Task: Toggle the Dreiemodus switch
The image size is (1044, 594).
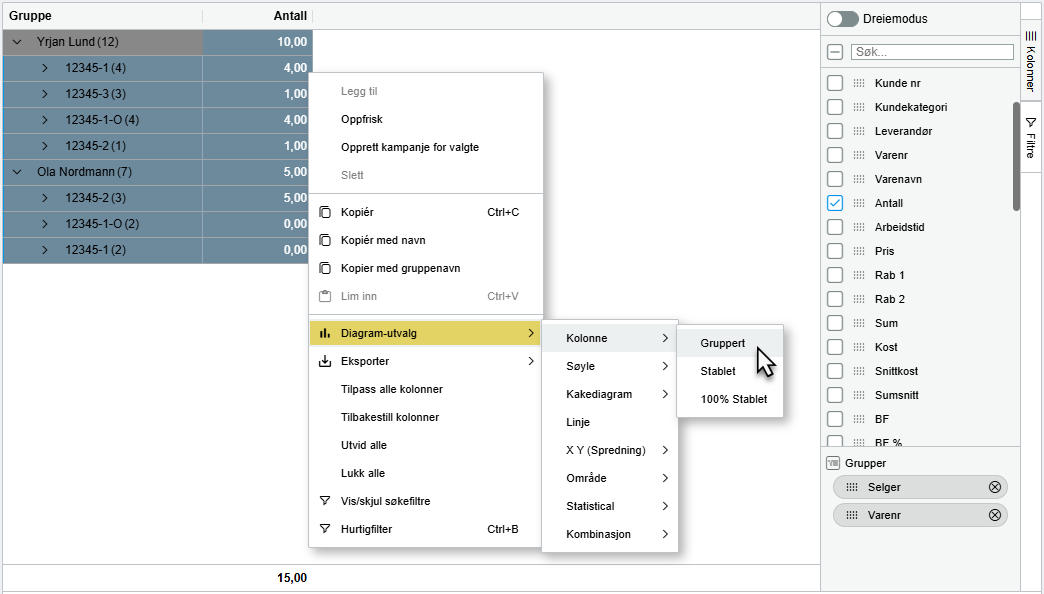Action: 842,19
